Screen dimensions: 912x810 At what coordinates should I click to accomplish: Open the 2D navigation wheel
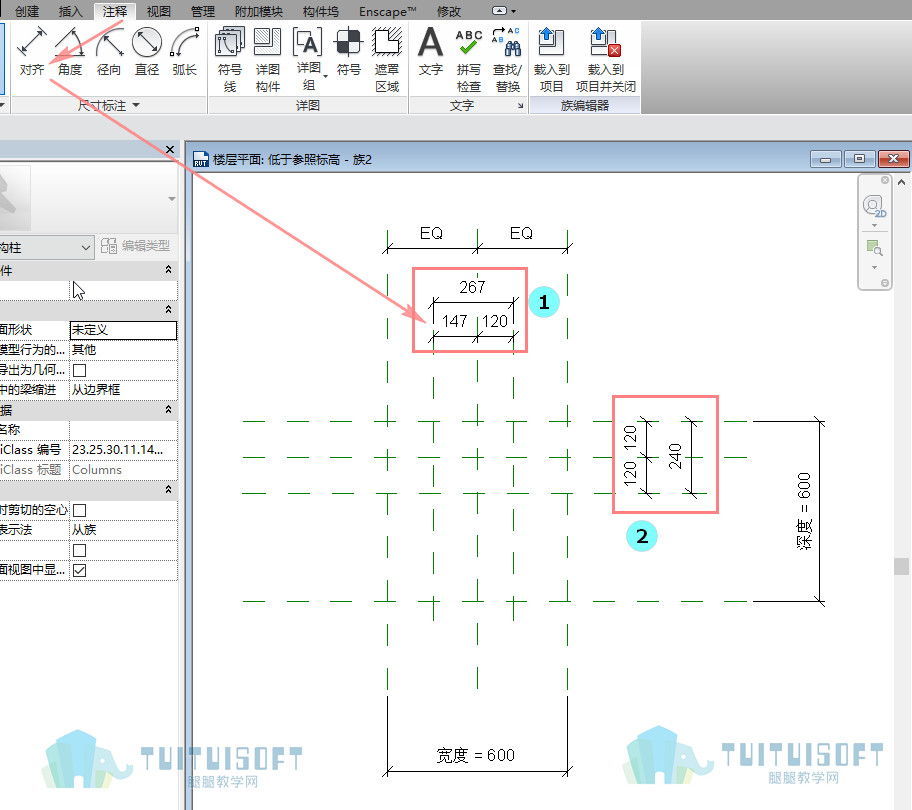click(x=874, y=206)
